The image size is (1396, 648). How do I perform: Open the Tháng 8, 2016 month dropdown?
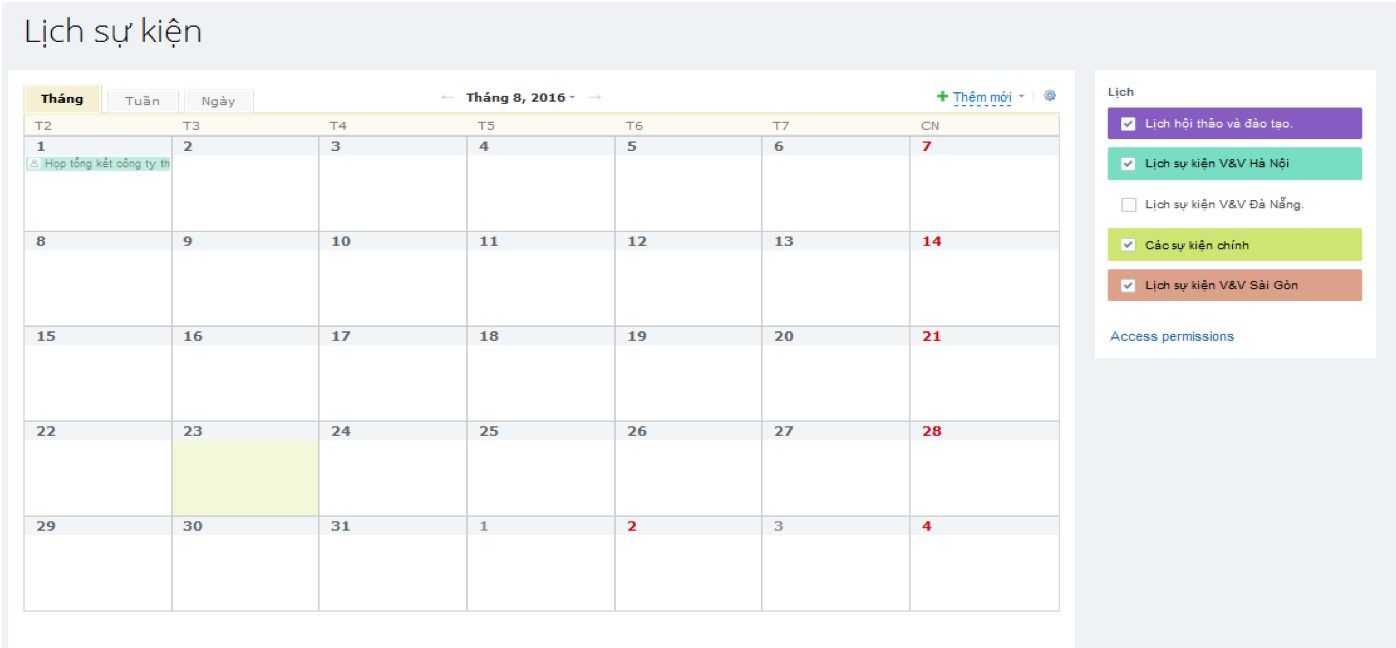(x=520, y=97)
